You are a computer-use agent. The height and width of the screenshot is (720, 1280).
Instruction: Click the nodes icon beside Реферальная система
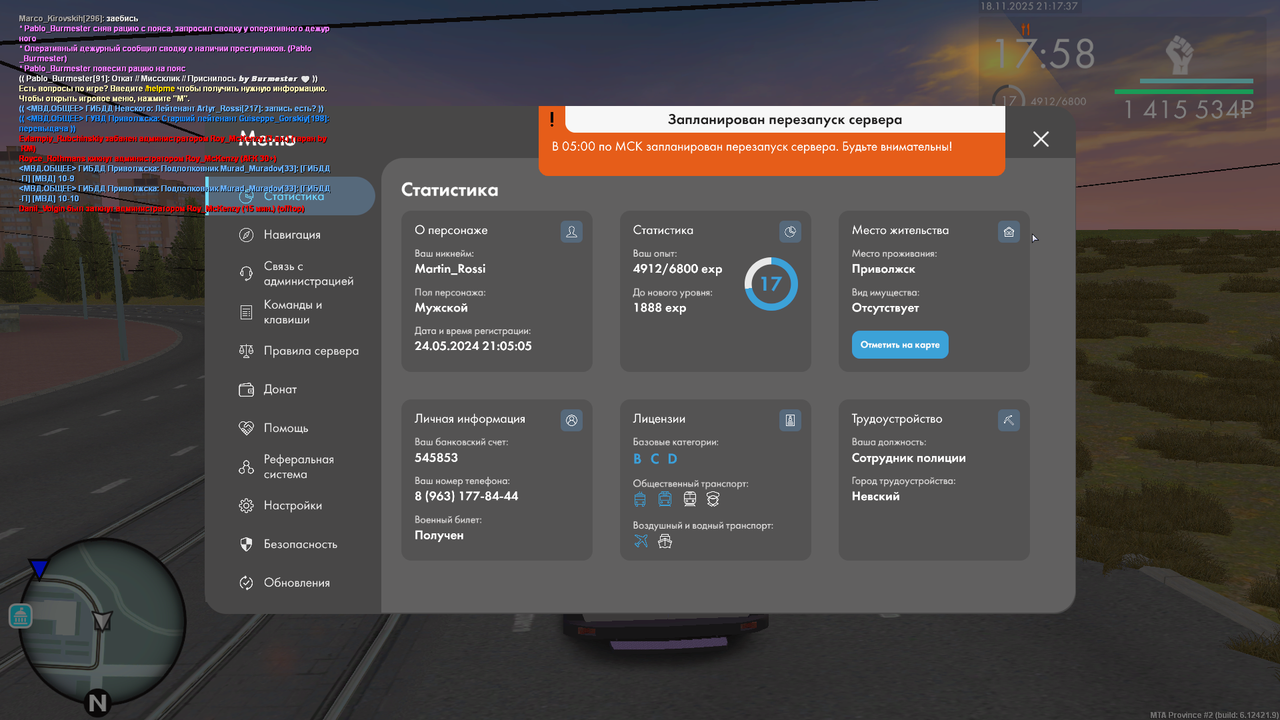246,467
